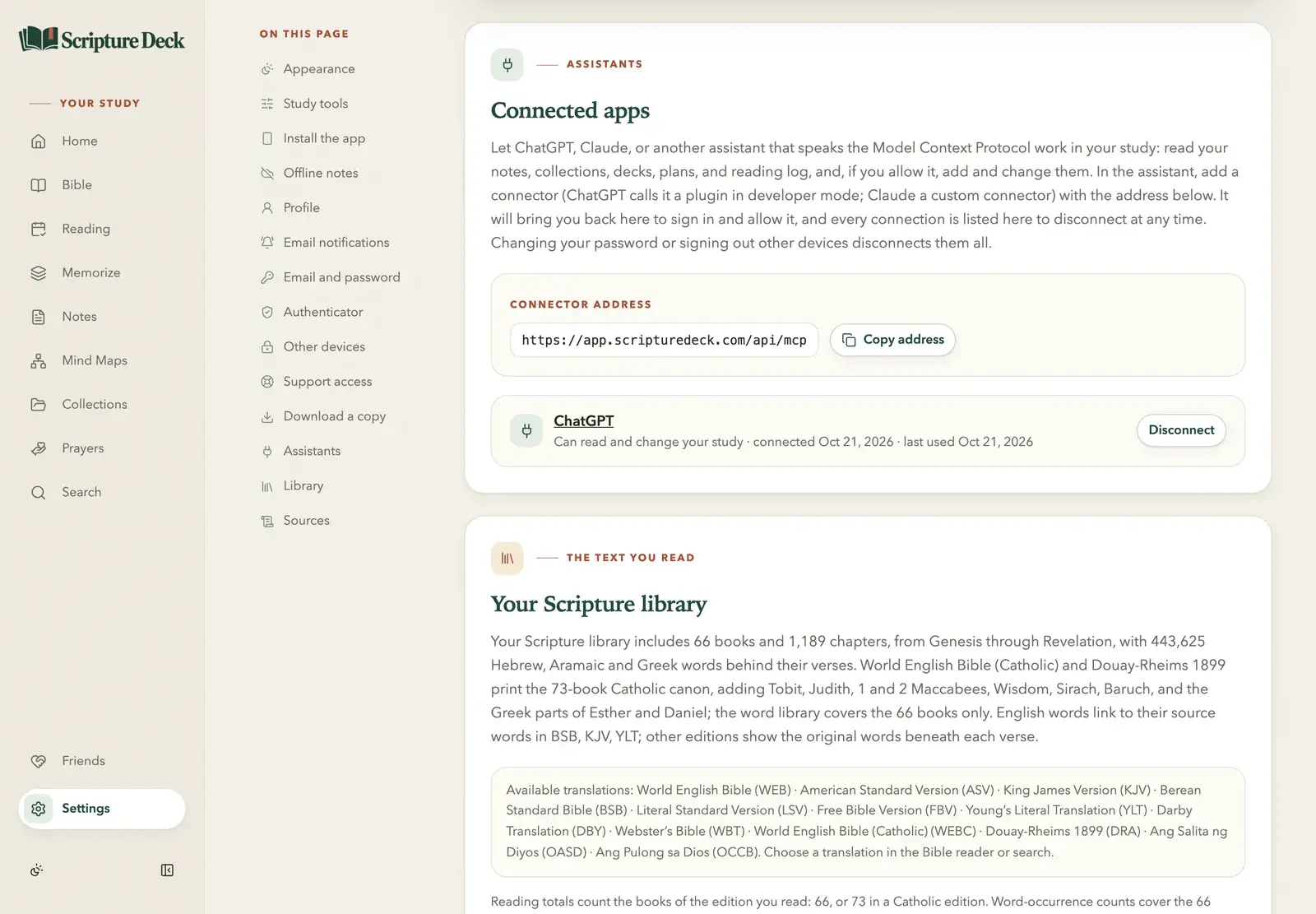Go to the Authenticator section

[x=323, y=312]
